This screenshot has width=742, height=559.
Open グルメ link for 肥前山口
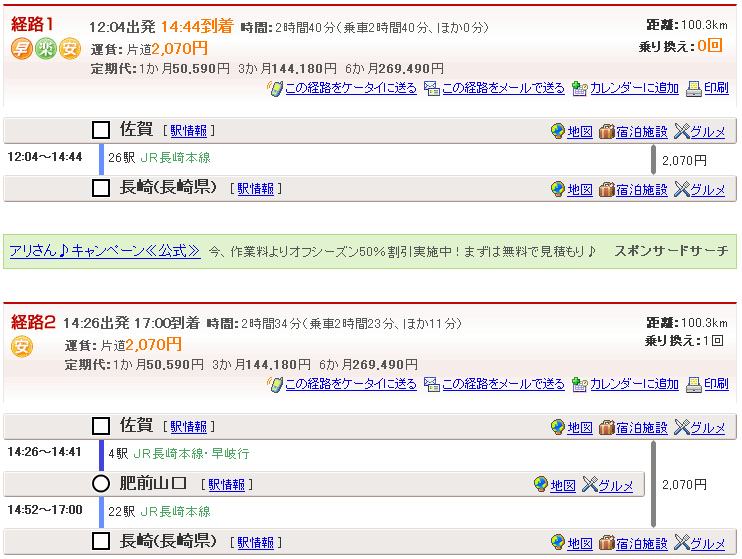point(616,485)
